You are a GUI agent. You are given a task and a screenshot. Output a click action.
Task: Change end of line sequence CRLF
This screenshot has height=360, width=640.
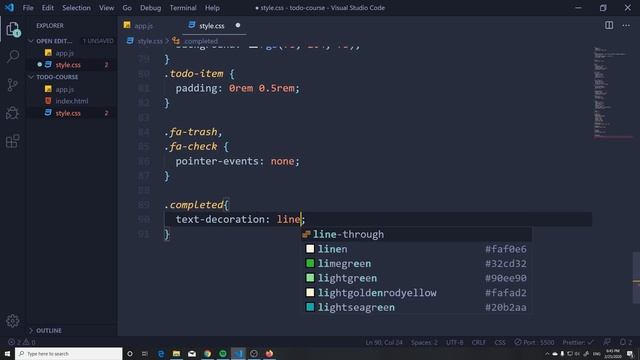479,342
